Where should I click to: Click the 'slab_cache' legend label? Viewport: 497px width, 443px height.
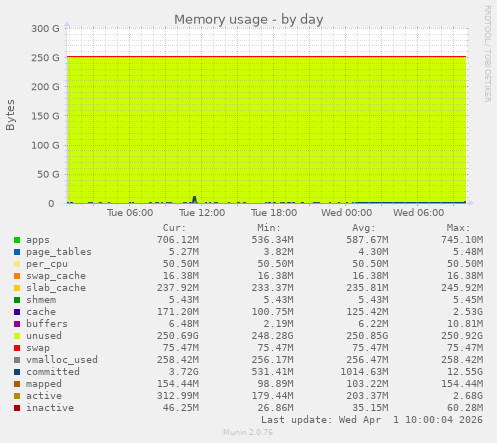56,288
